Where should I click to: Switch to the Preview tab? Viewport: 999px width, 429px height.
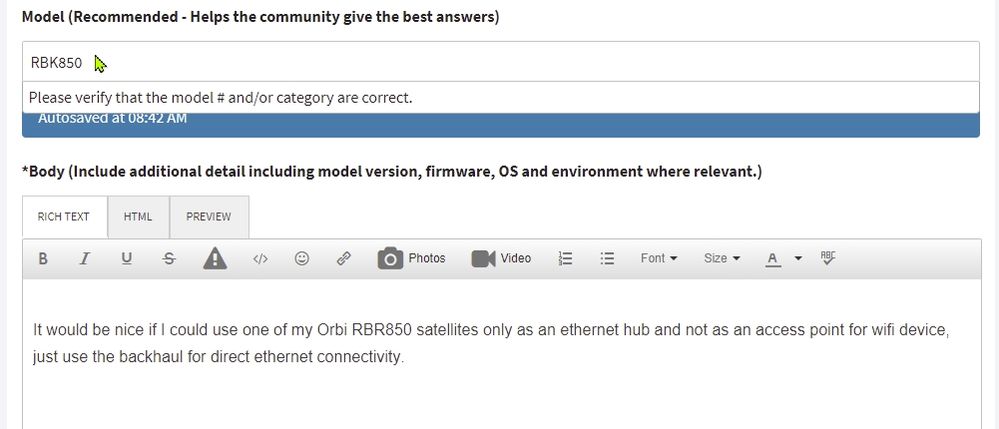(208, 217)
